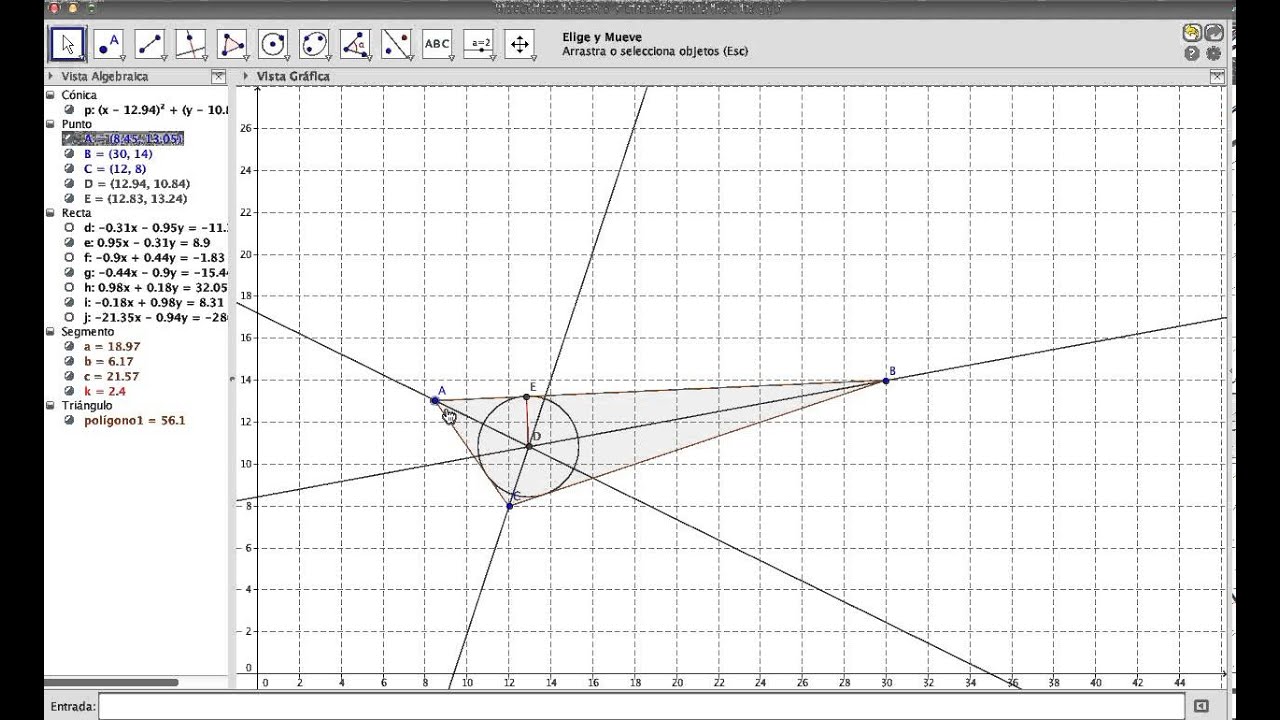The image size is (1280, 720).
Task: Select the Angle measurement tool
Action: point(355,44)
